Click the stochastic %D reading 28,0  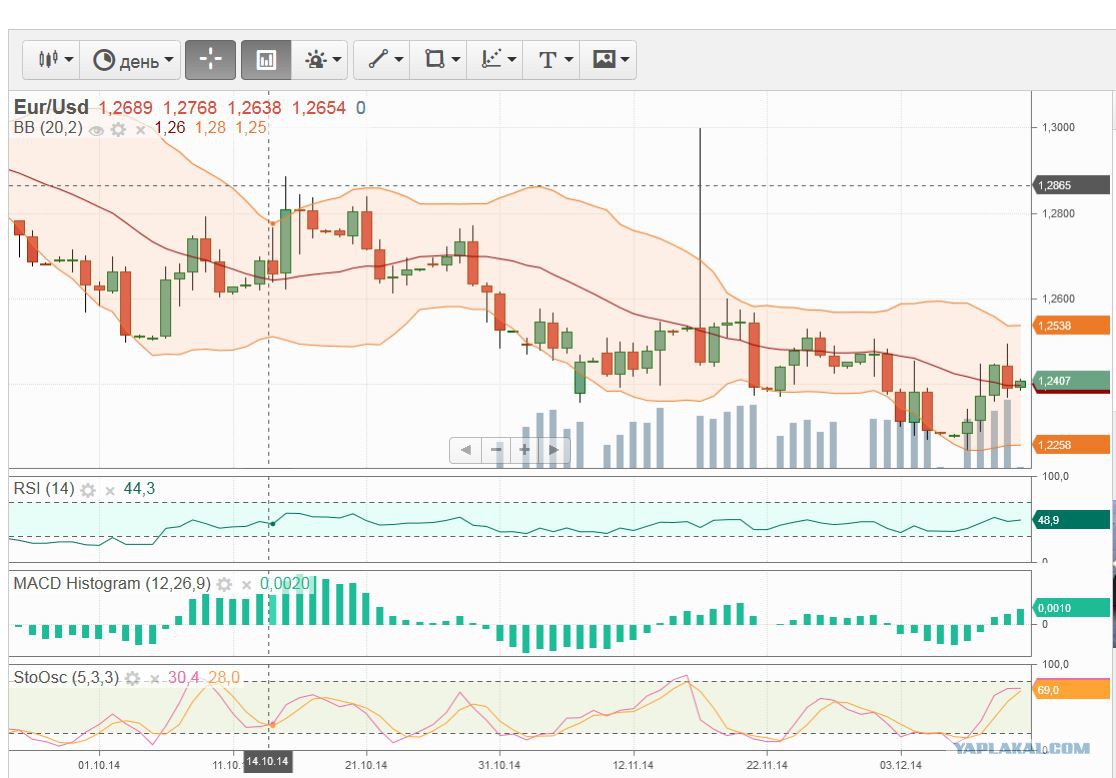tap(224, 677)
